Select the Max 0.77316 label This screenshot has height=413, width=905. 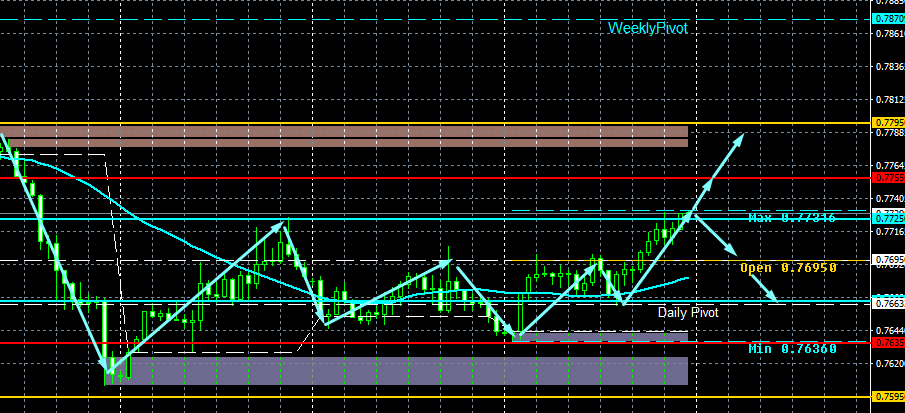click(792, 218)
